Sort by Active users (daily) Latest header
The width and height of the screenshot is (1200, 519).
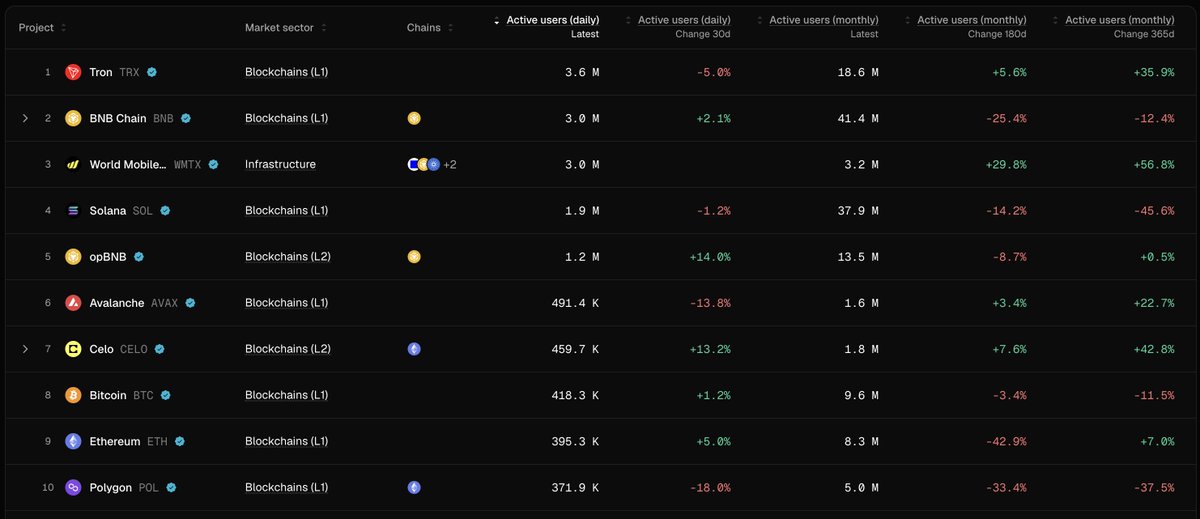546,27
